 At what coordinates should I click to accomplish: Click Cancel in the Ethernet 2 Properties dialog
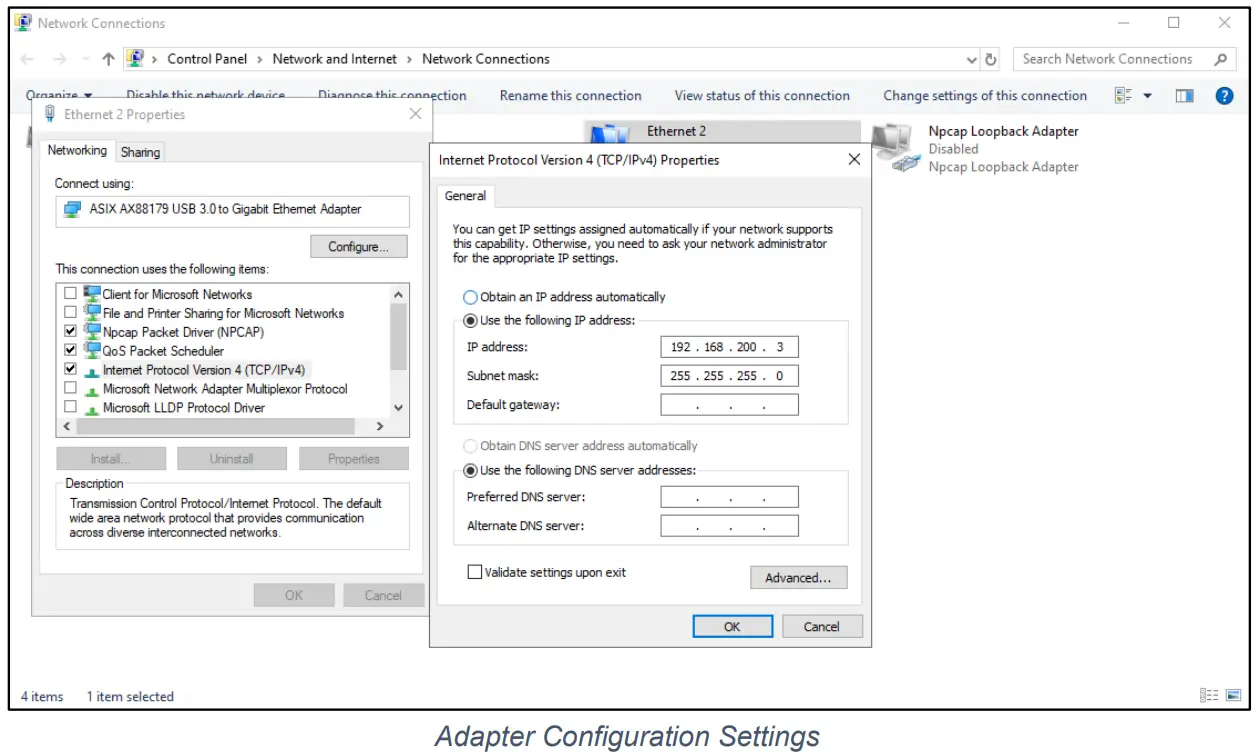pos(383,595)
